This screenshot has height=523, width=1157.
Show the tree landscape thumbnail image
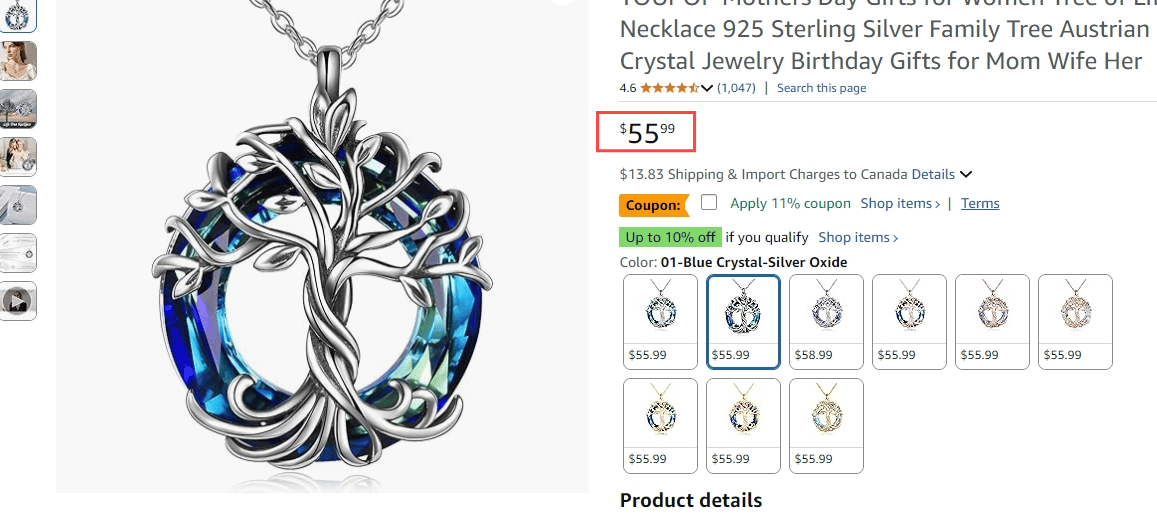point(19,109)
